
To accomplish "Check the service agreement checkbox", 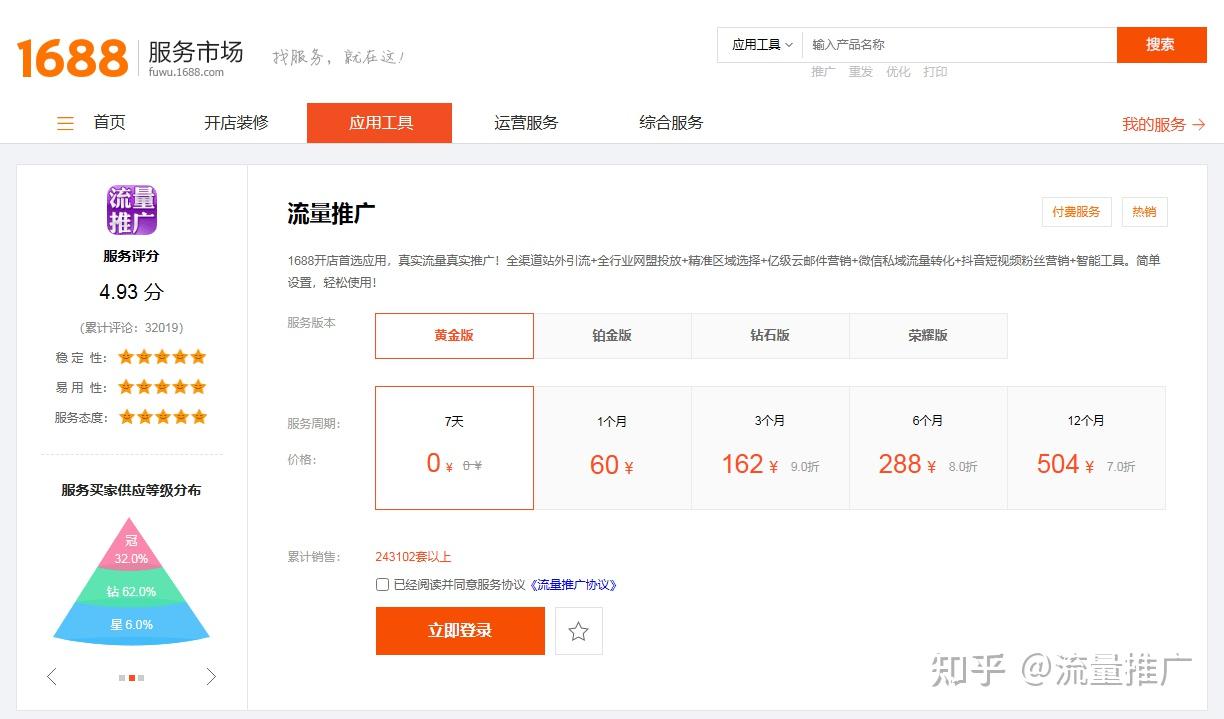I will [x=382, y=584].
